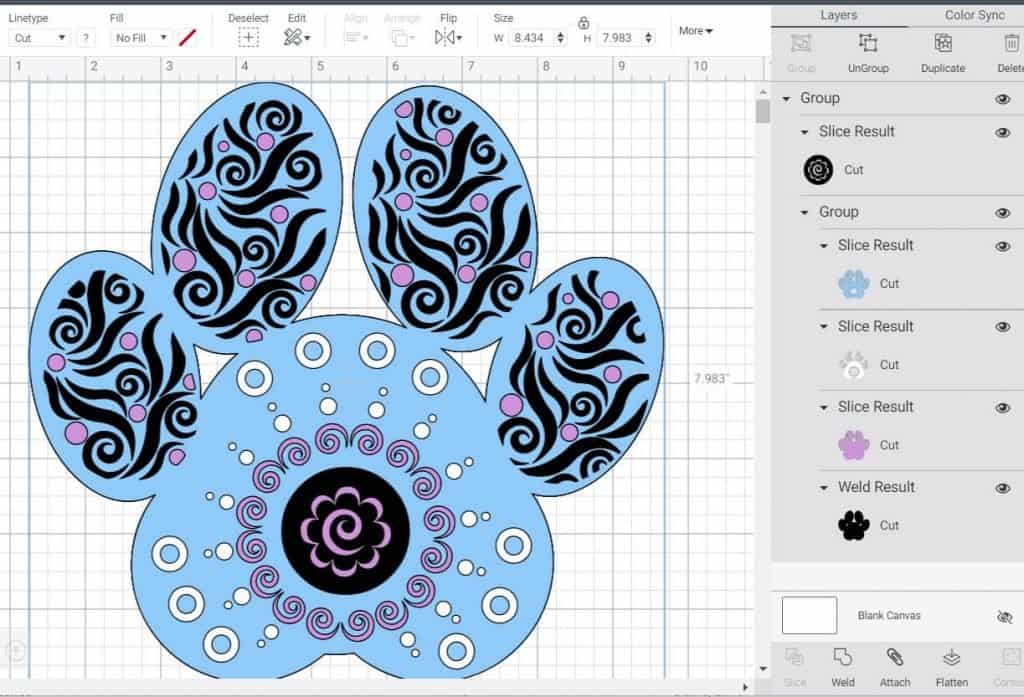Click the canvas horizontal scroll-right arrow
The width and height of the screenshot is (1024, 697).
point(745,687)
